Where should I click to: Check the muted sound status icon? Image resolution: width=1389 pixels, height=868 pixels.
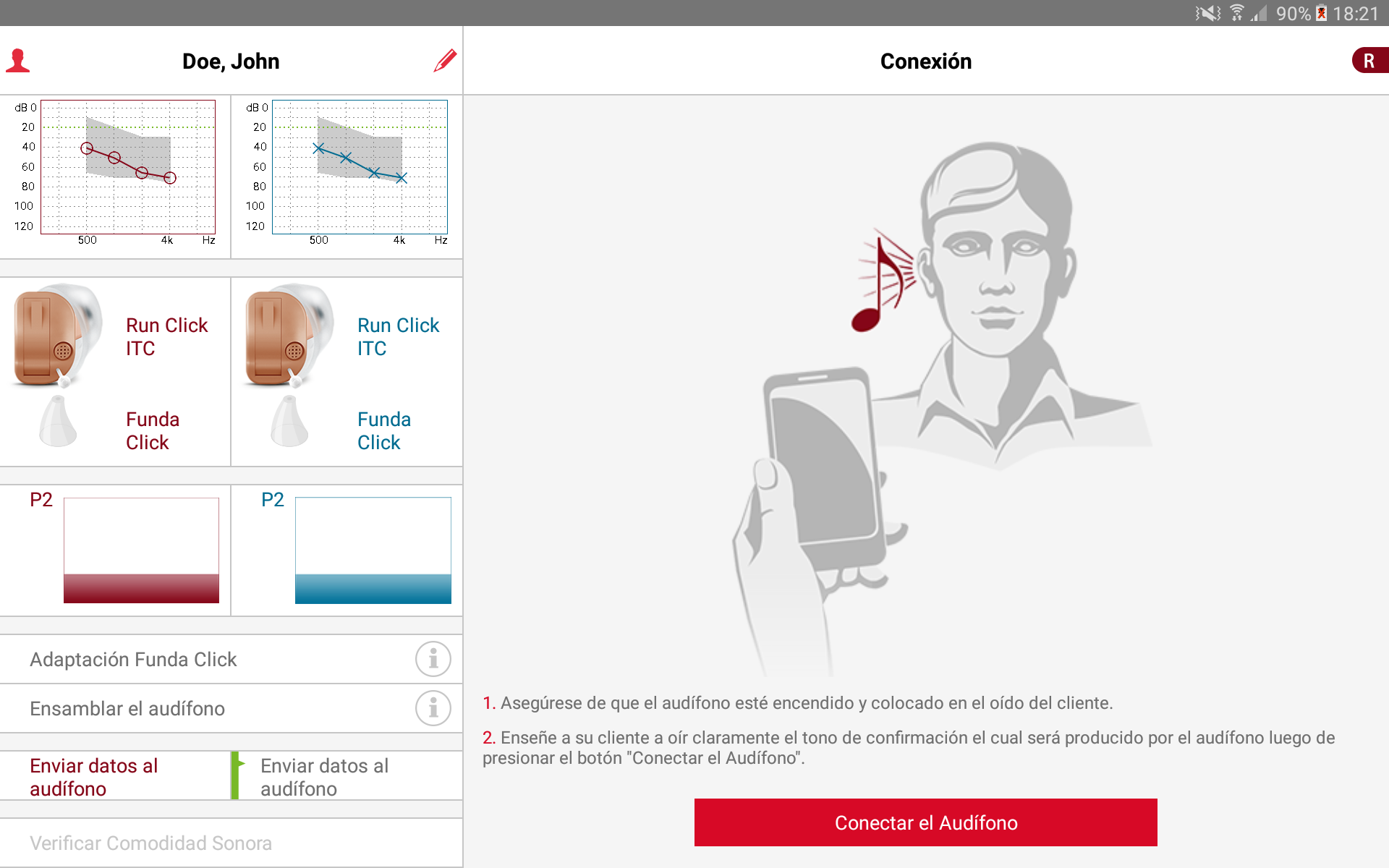tap(1207, 13)
